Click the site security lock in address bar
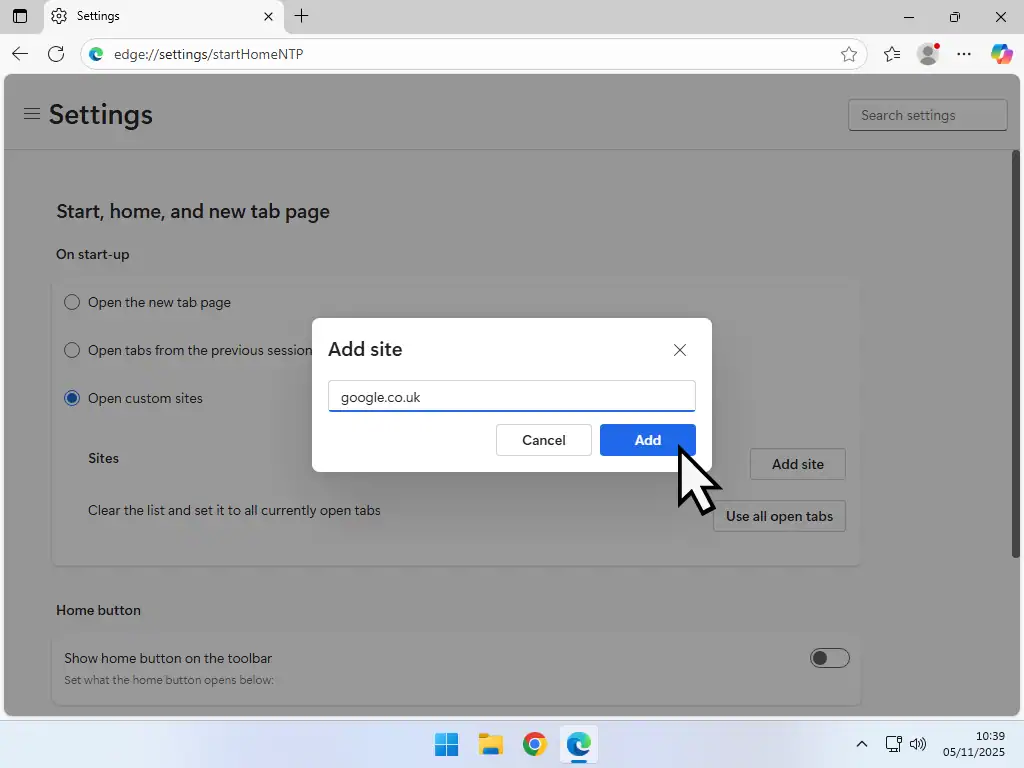The height and width of the screenshot is (768, 1024). point(95,54)
